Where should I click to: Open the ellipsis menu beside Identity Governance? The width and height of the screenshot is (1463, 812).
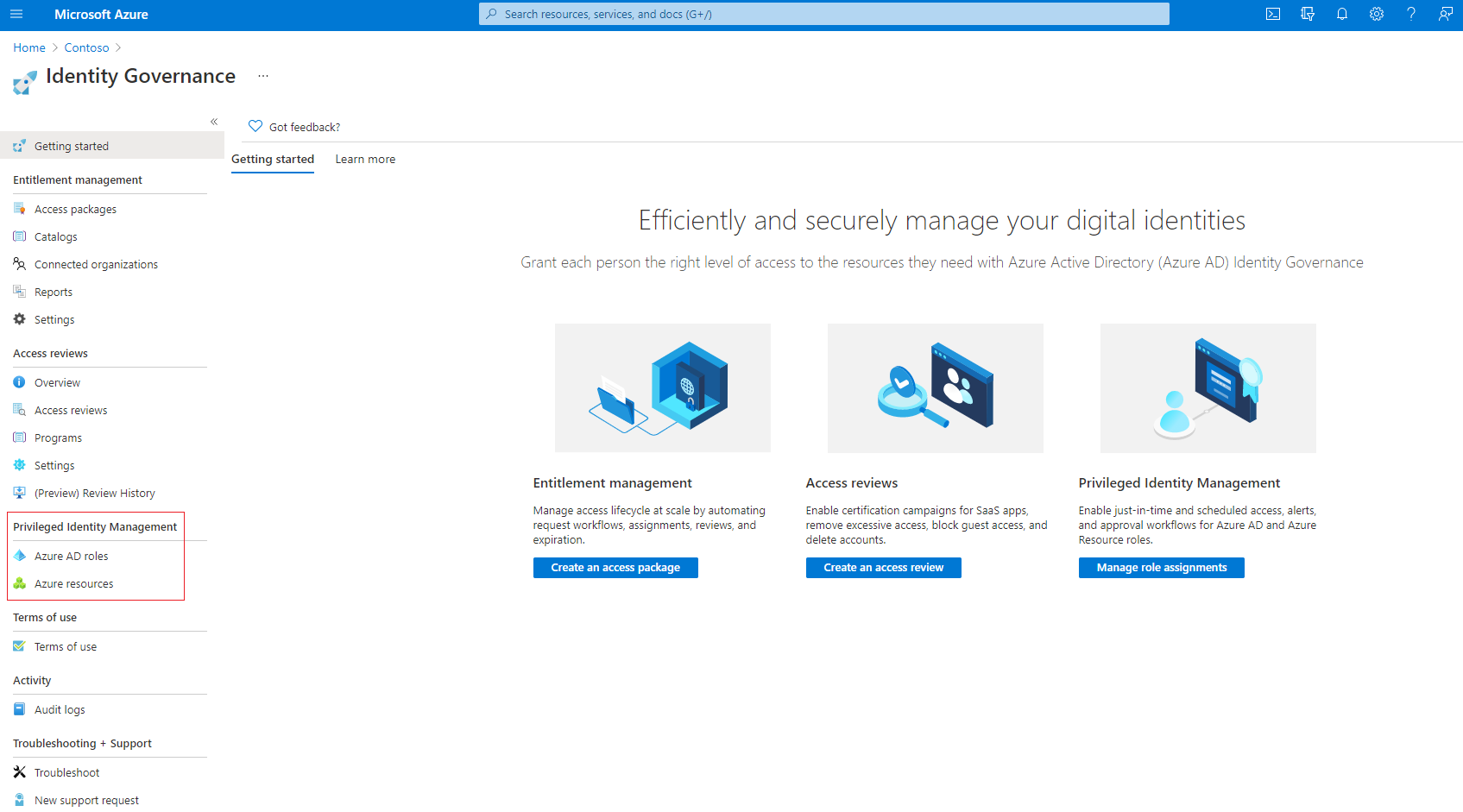(x=263, y=77)
